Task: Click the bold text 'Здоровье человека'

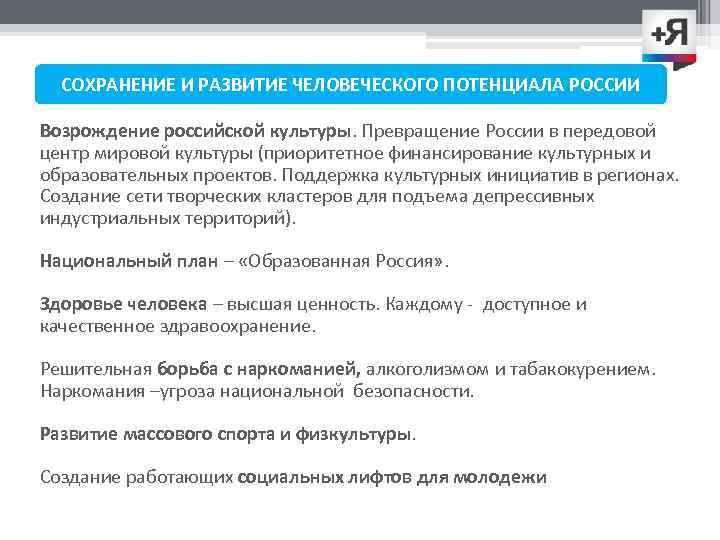Action: point(124,304)
